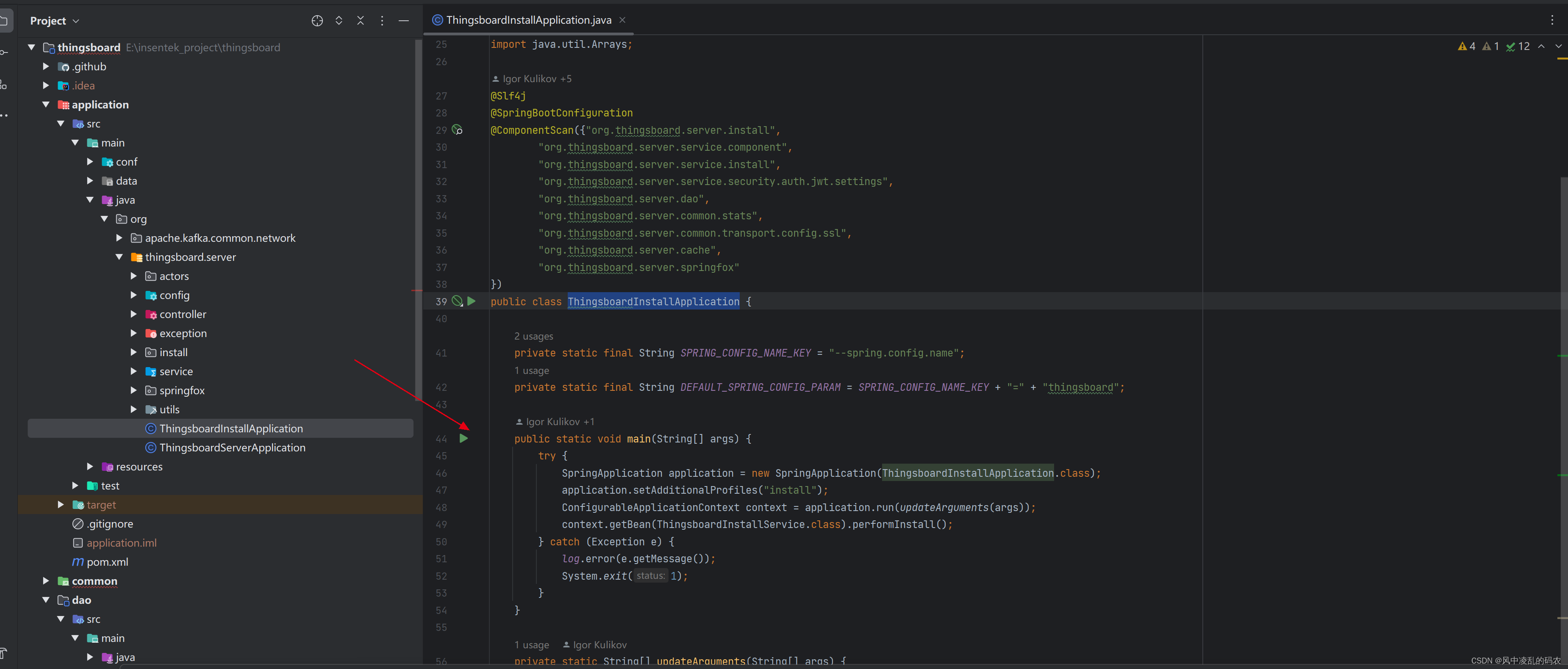
Task: Open the Project panel options kebab menu
Action: pos(382,20)
